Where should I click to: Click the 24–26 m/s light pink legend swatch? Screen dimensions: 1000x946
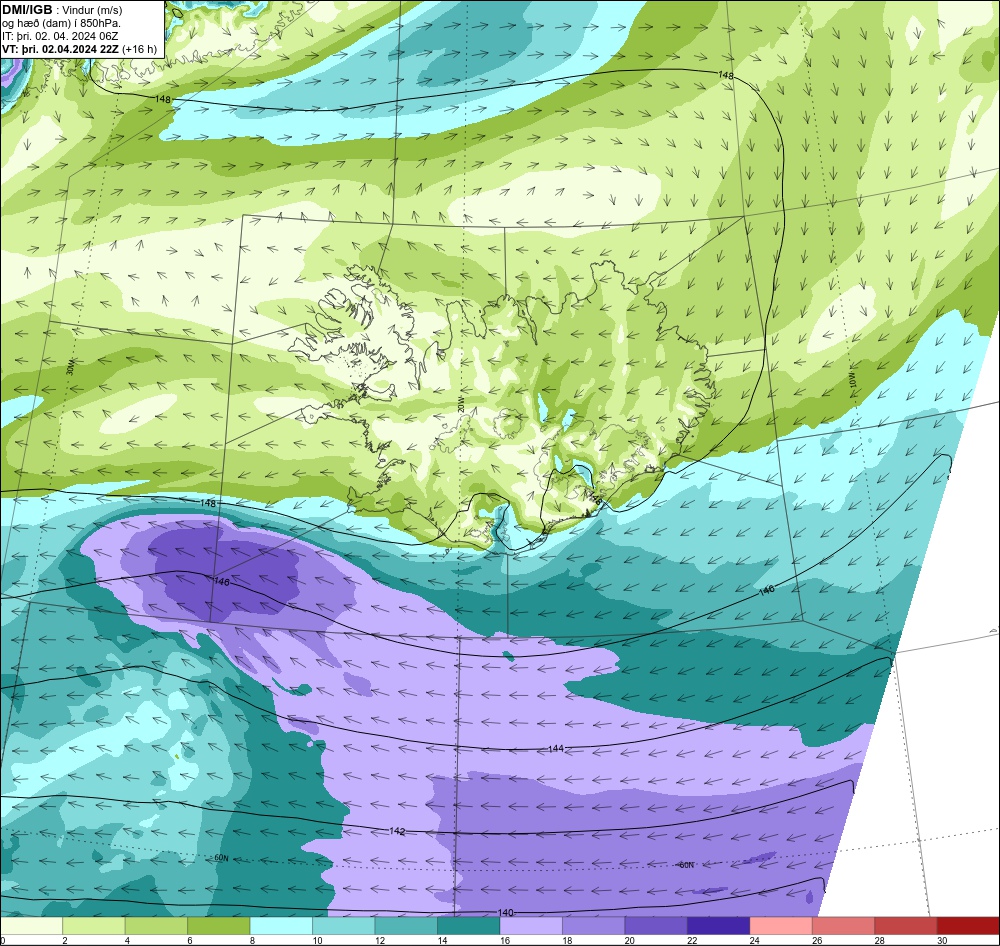(x=781, y=926)
